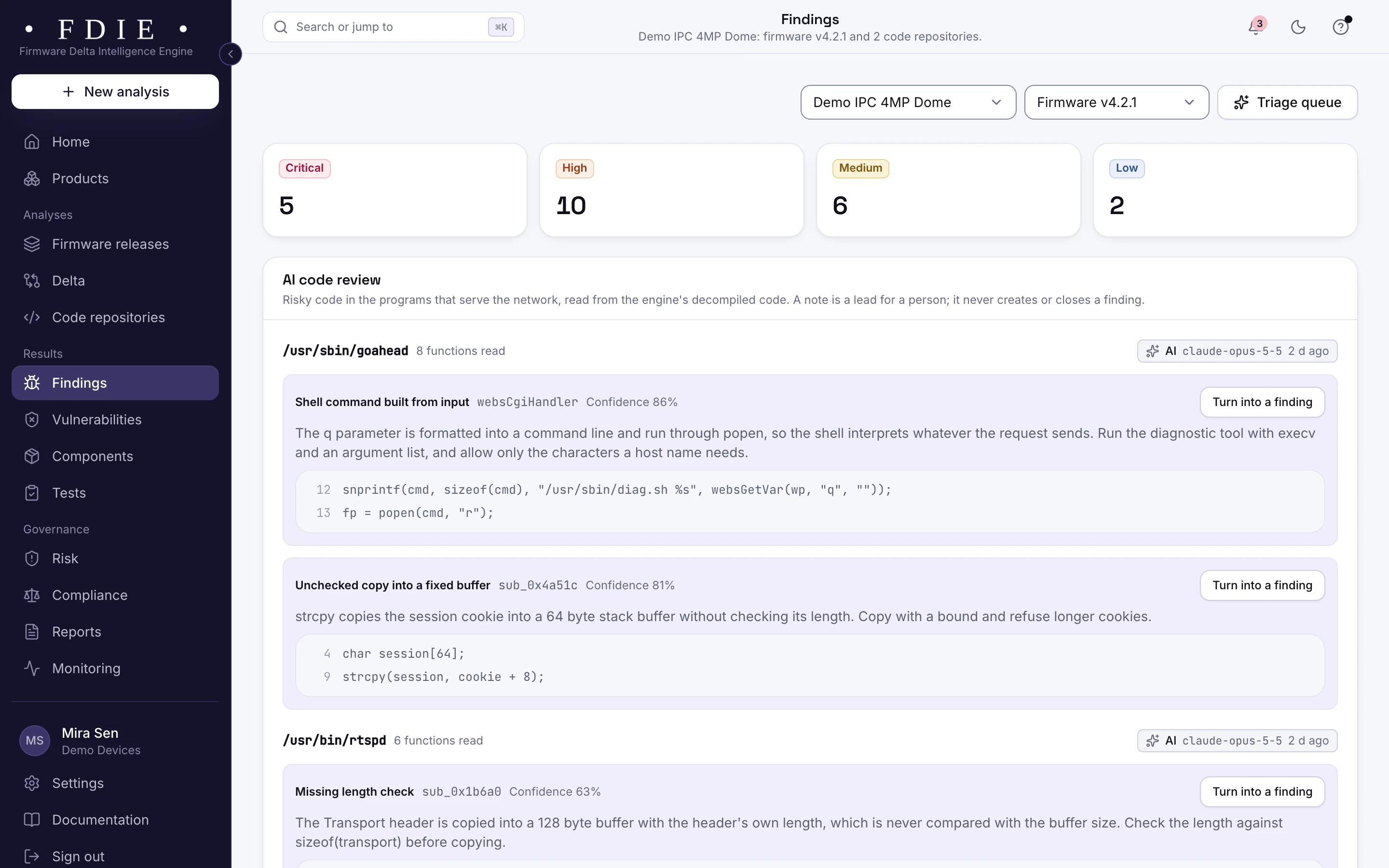Open the Triage queue
The width and height of the screenshot is (1389, 868).
1287,102
